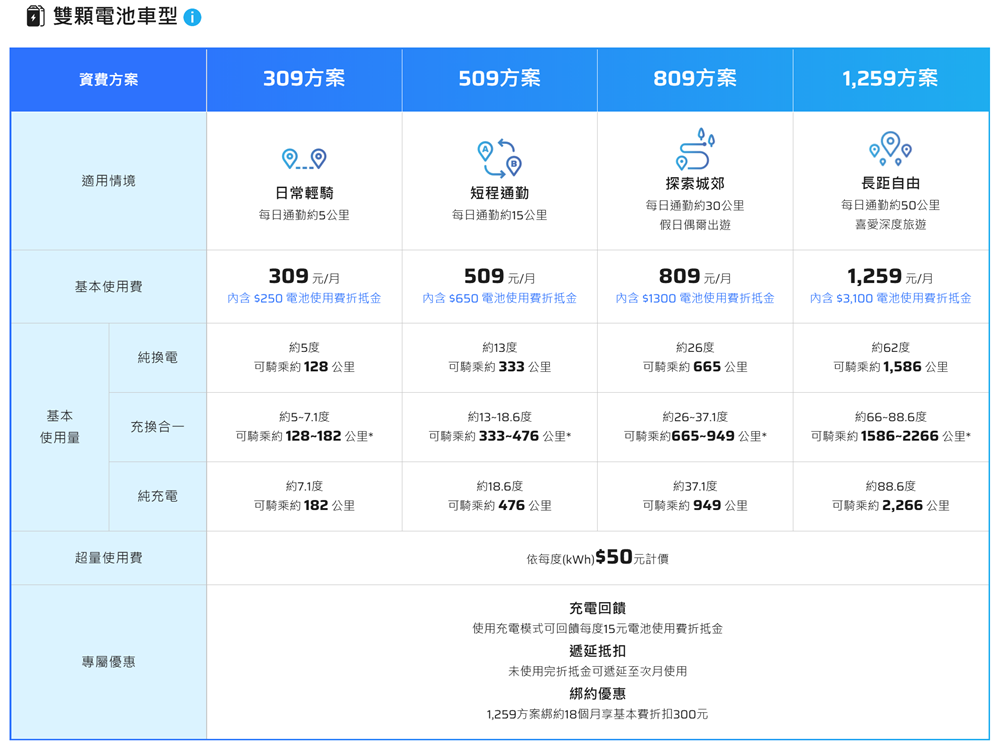Click 約62度 in the 1,259 column
Image resolution: width=1000 pixels, height=746 pixels.
(890, 347)
